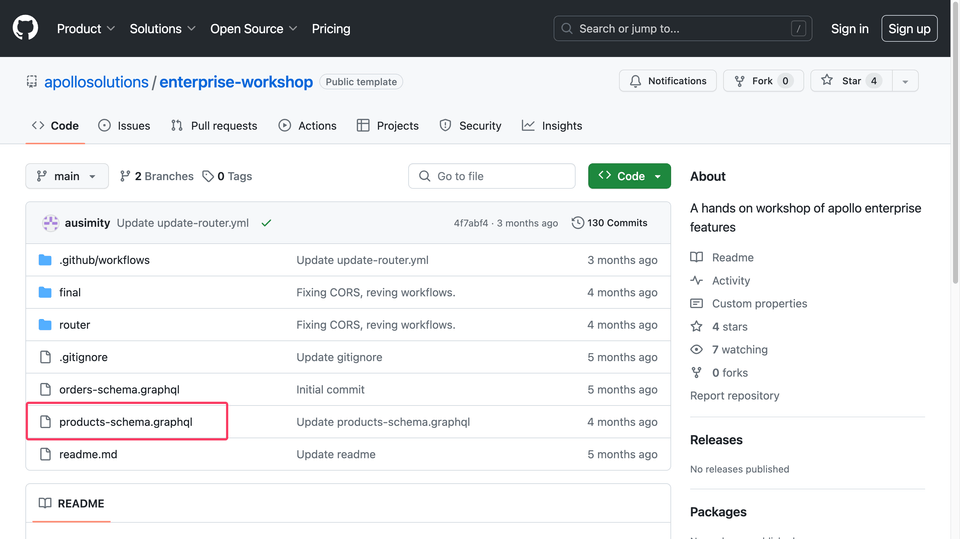The width and height of the screenshot is (960, 539).
Task: Click the .gitignore file icon
Action: 45,357
